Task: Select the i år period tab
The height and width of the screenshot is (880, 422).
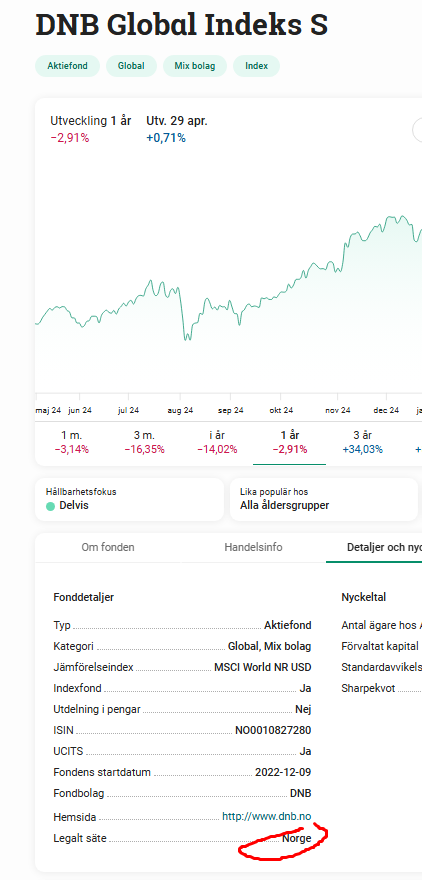Action: click(x=217, y=442)
